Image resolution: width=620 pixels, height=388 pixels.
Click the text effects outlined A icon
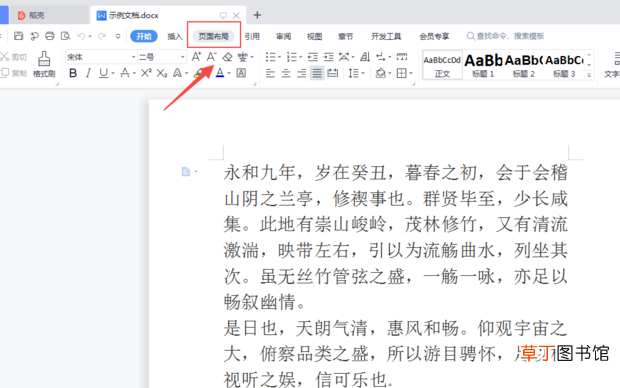[x=178, y=73]
